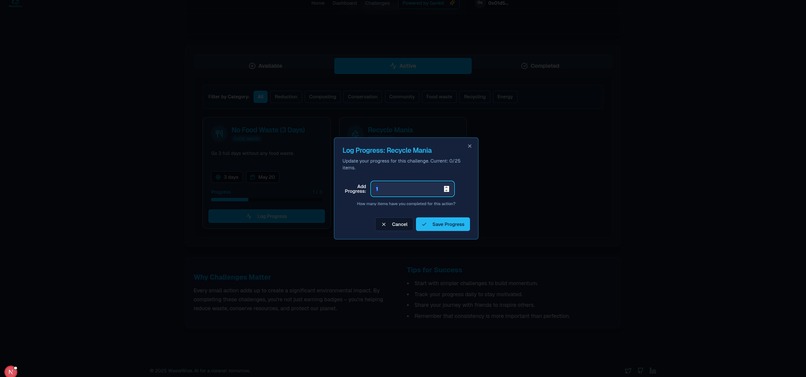Open the Completed tab

[540, 66]
